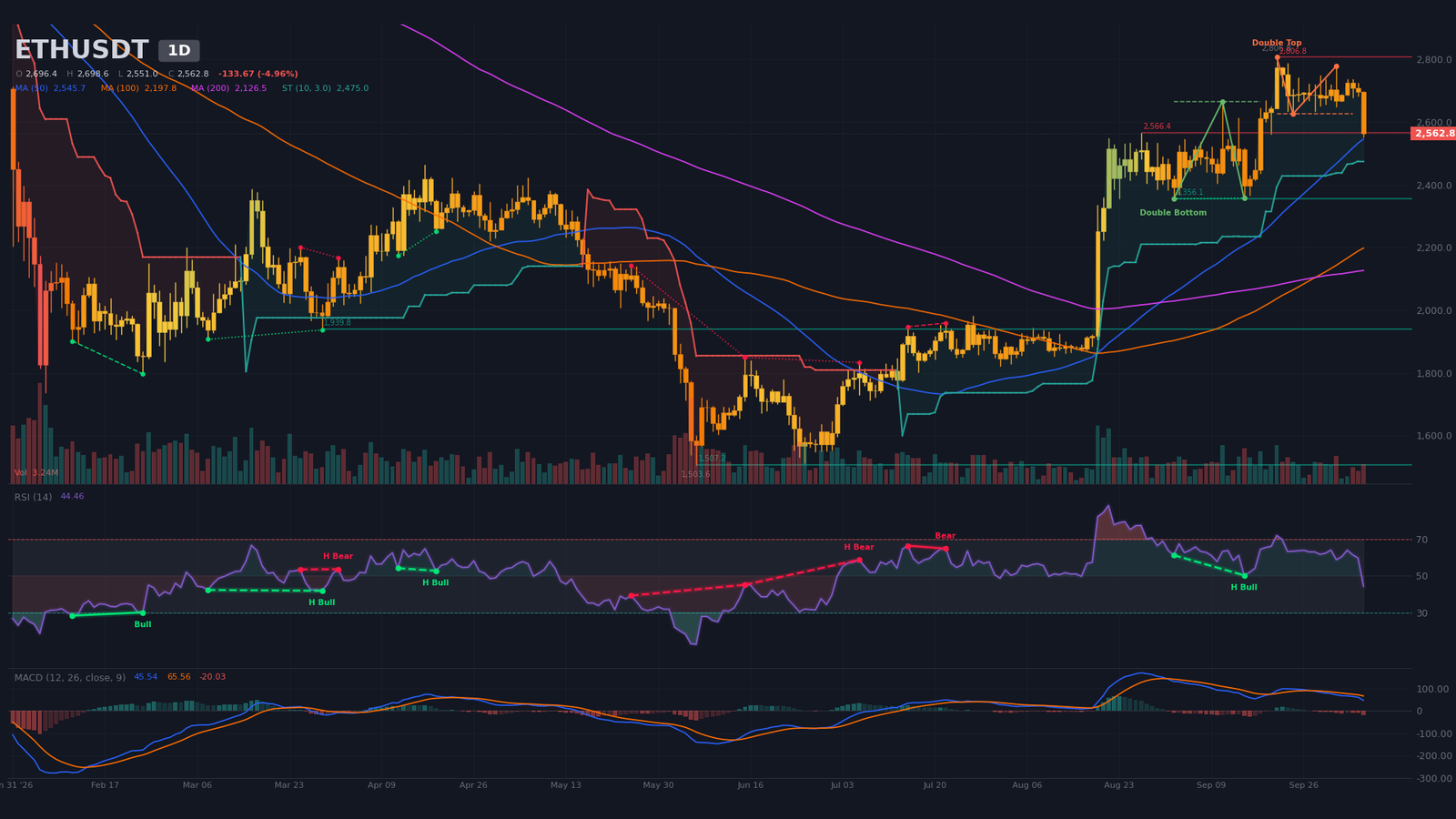
Task: Click the Apr 26 date axis label
Action: tap(473, 785)
